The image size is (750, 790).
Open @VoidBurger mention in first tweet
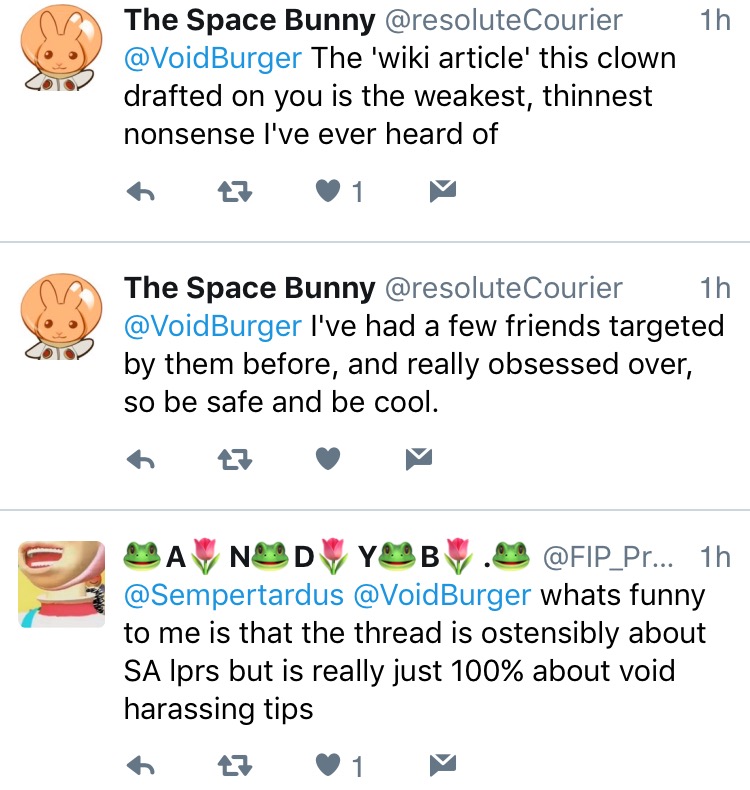pyautogui.click(x=213, y=58)
